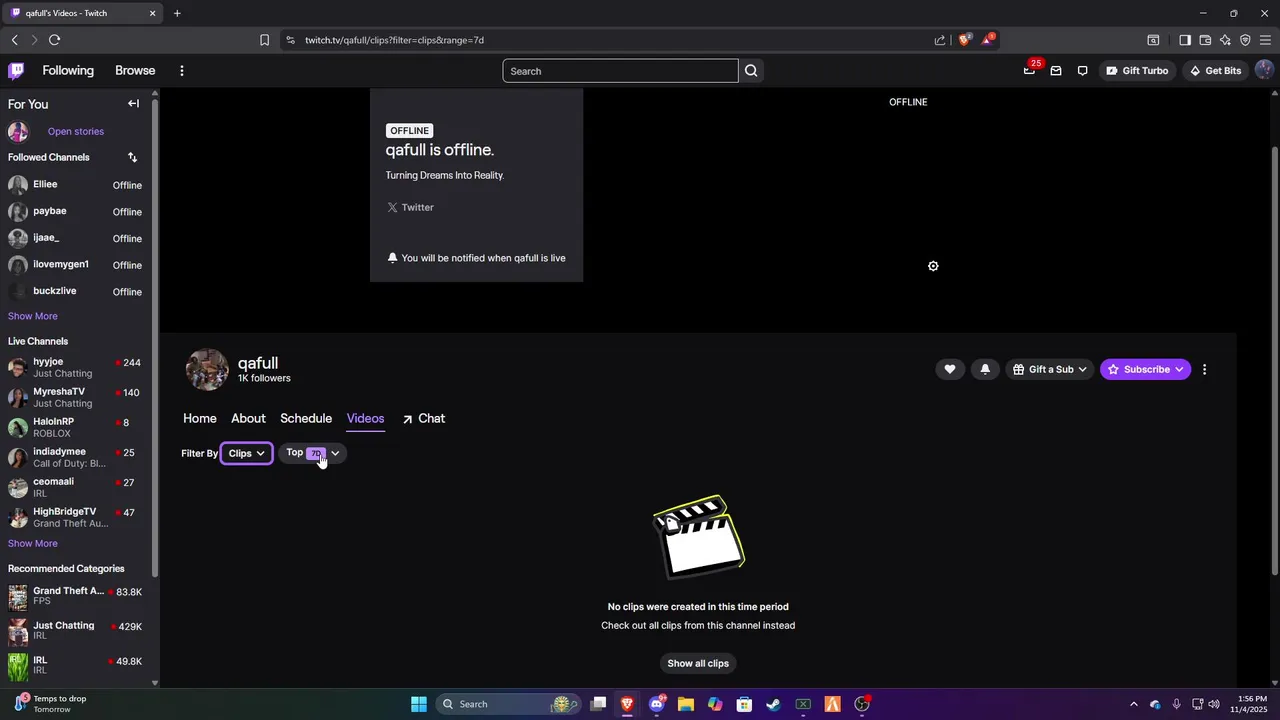Open buckzlive followed channel

76,291
